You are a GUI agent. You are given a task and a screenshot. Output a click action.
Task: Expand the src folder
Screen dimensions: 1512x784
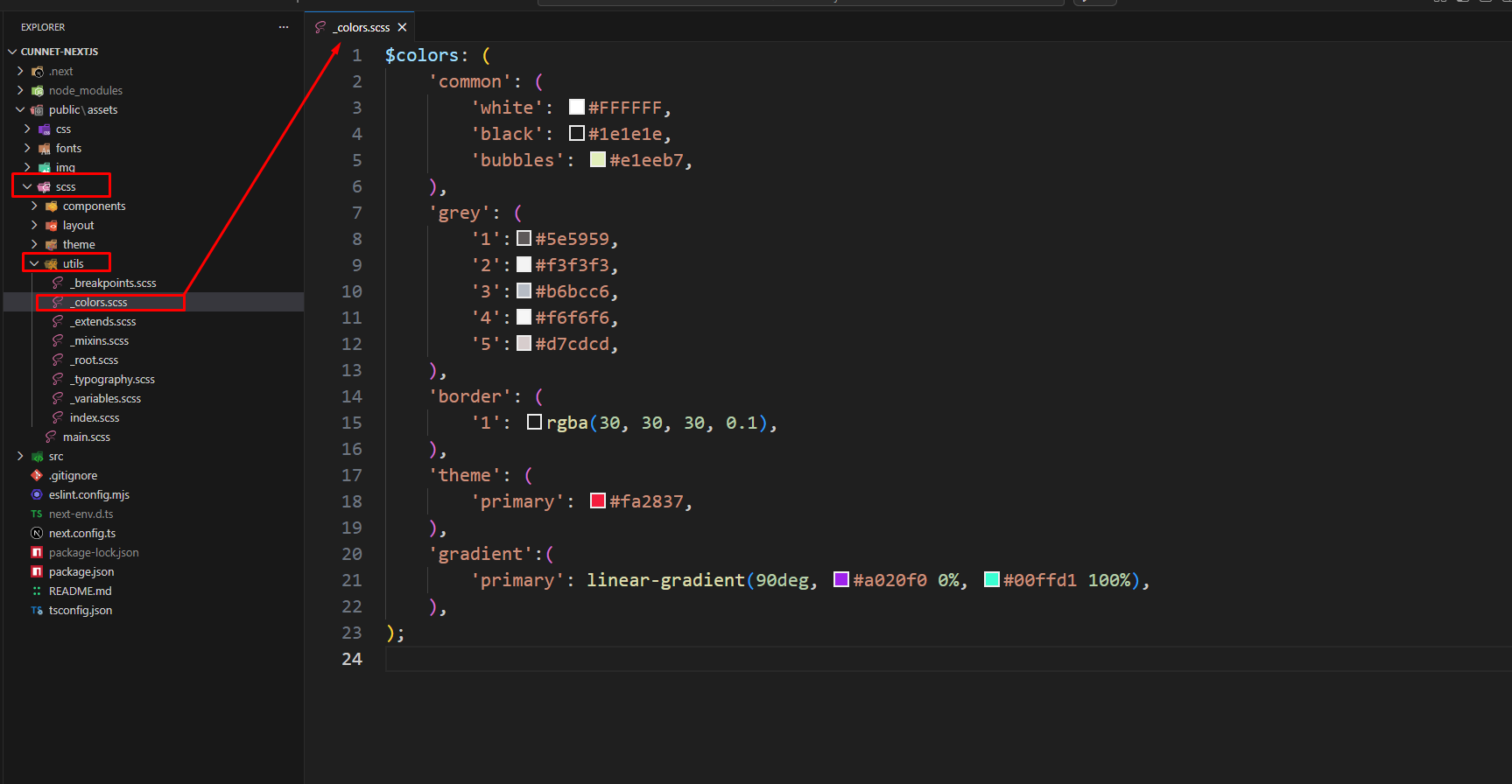tap(20, 456)
